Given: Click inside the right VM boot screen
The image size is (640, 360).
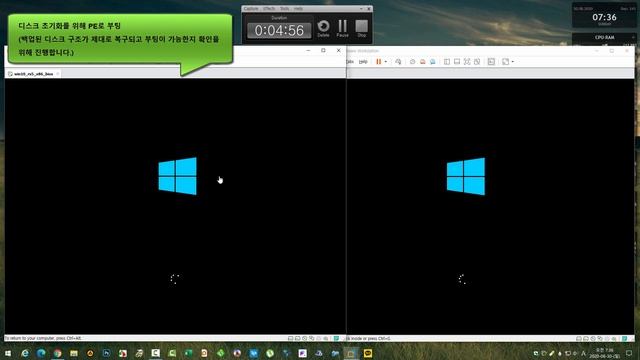Looking at the screenshot, I should [x=490, y=206].
